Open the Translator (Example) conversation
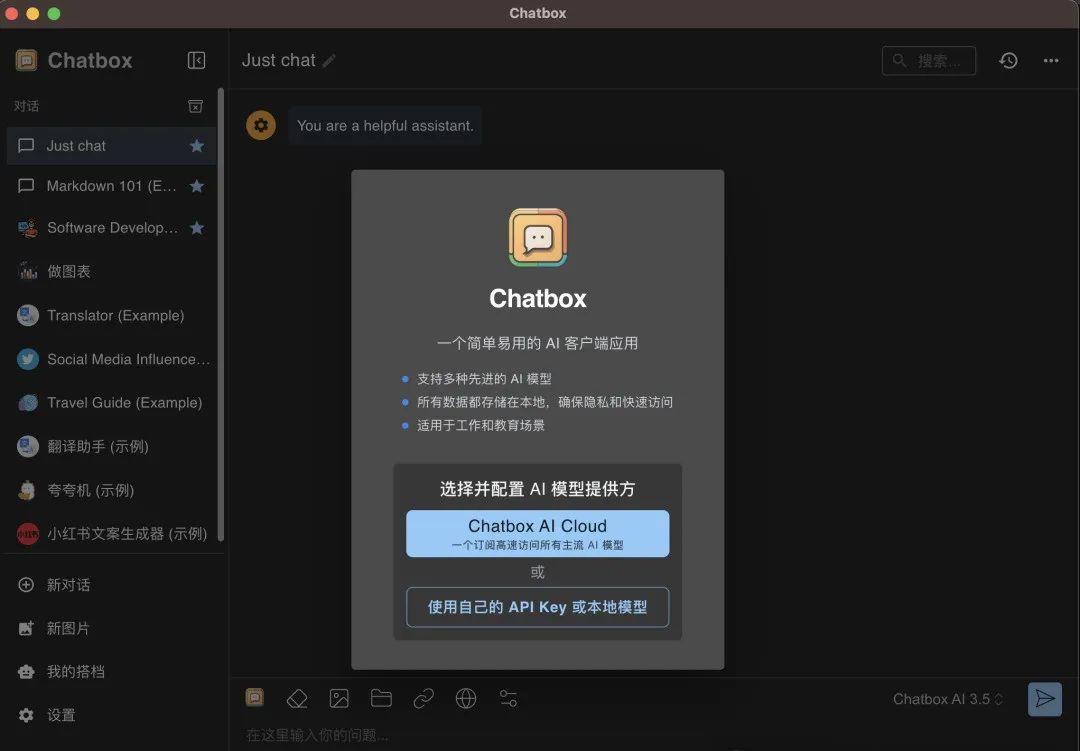Image resolution: width=1080 pixels, height=751 pixels. pos(112,316)
